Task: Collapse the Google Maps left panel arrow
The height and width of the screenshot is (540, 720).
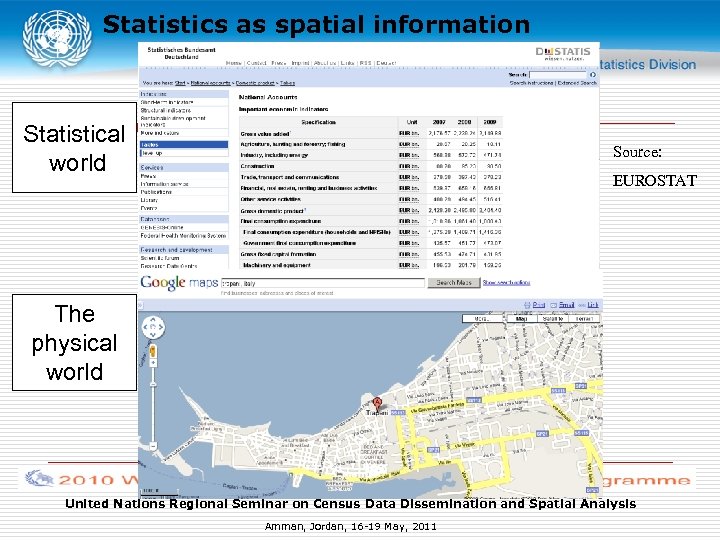Action: point(141,305)
